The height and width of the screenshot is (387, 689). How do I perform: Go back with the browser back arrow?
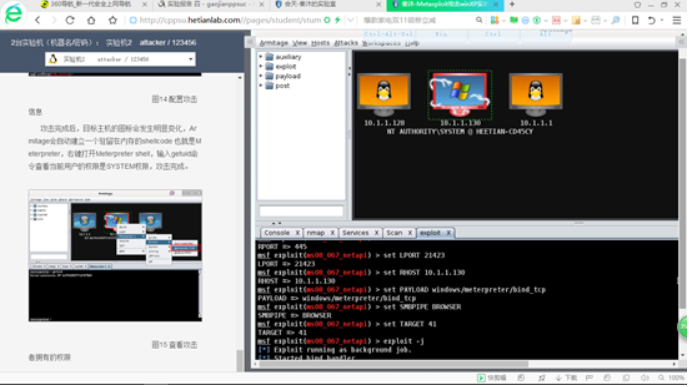[x=38, y=20]
